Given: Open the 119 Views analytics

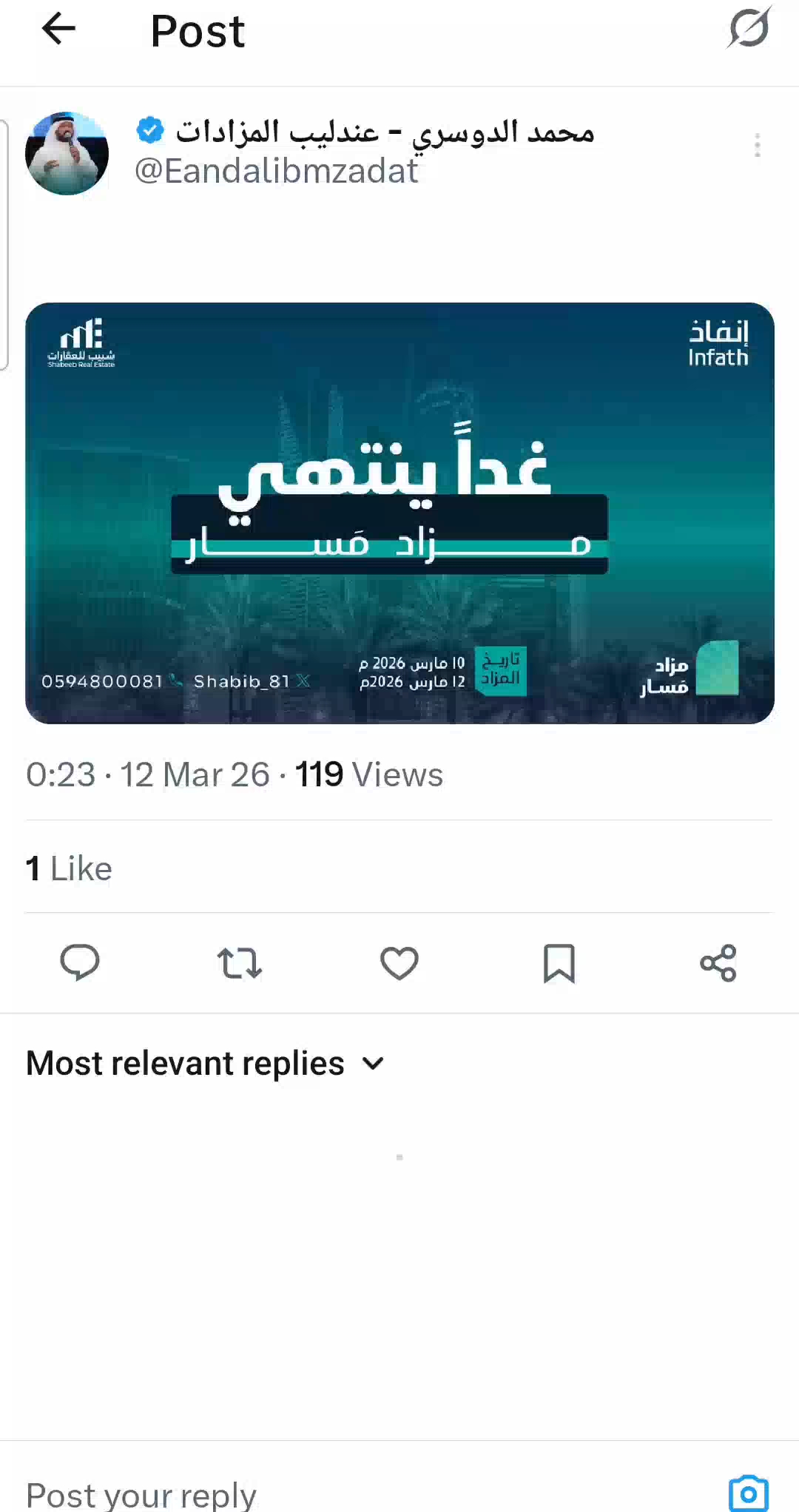Looking at the screenshot, I should pos(368,775).
